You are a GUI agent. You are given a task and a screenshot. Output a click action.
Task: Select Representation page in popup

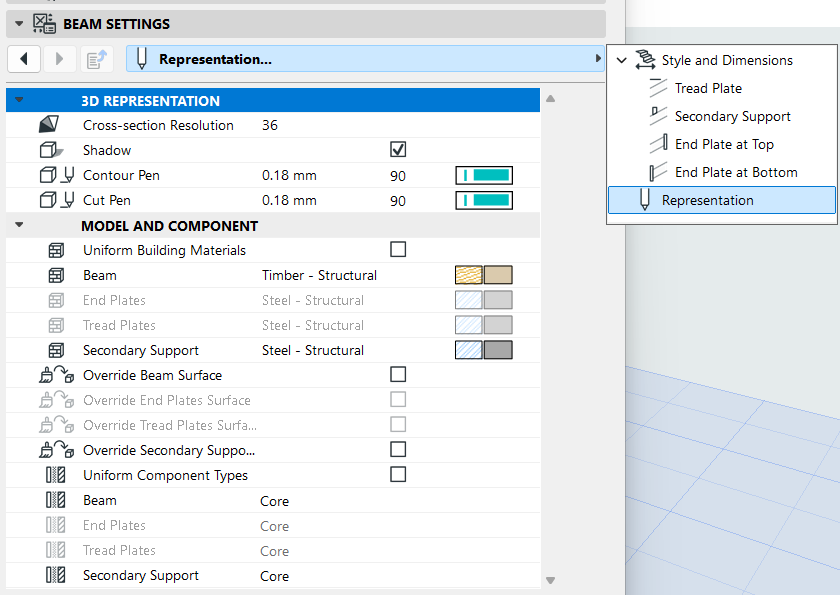[722, 200]
